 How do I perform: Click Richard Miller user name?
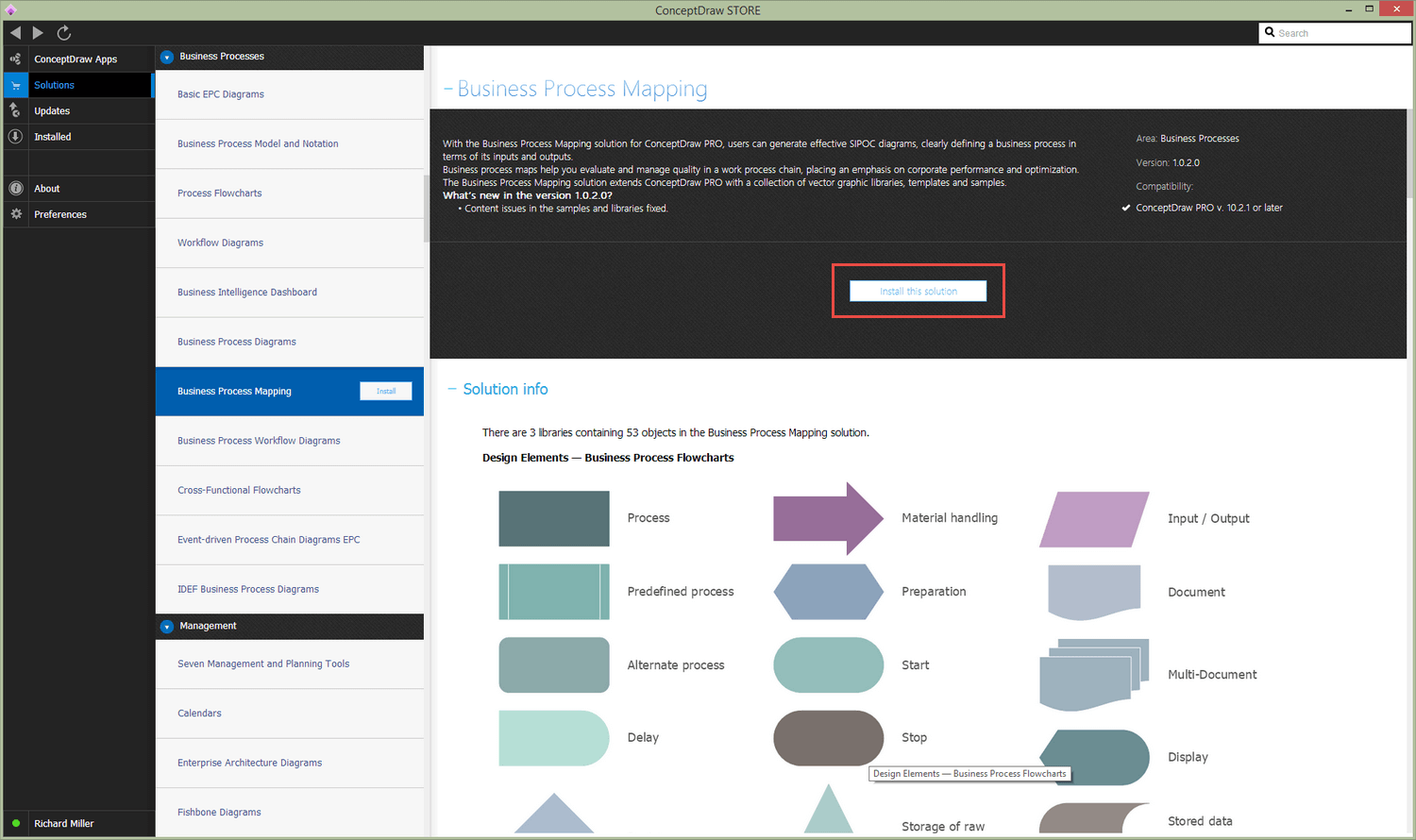point(64,824)
